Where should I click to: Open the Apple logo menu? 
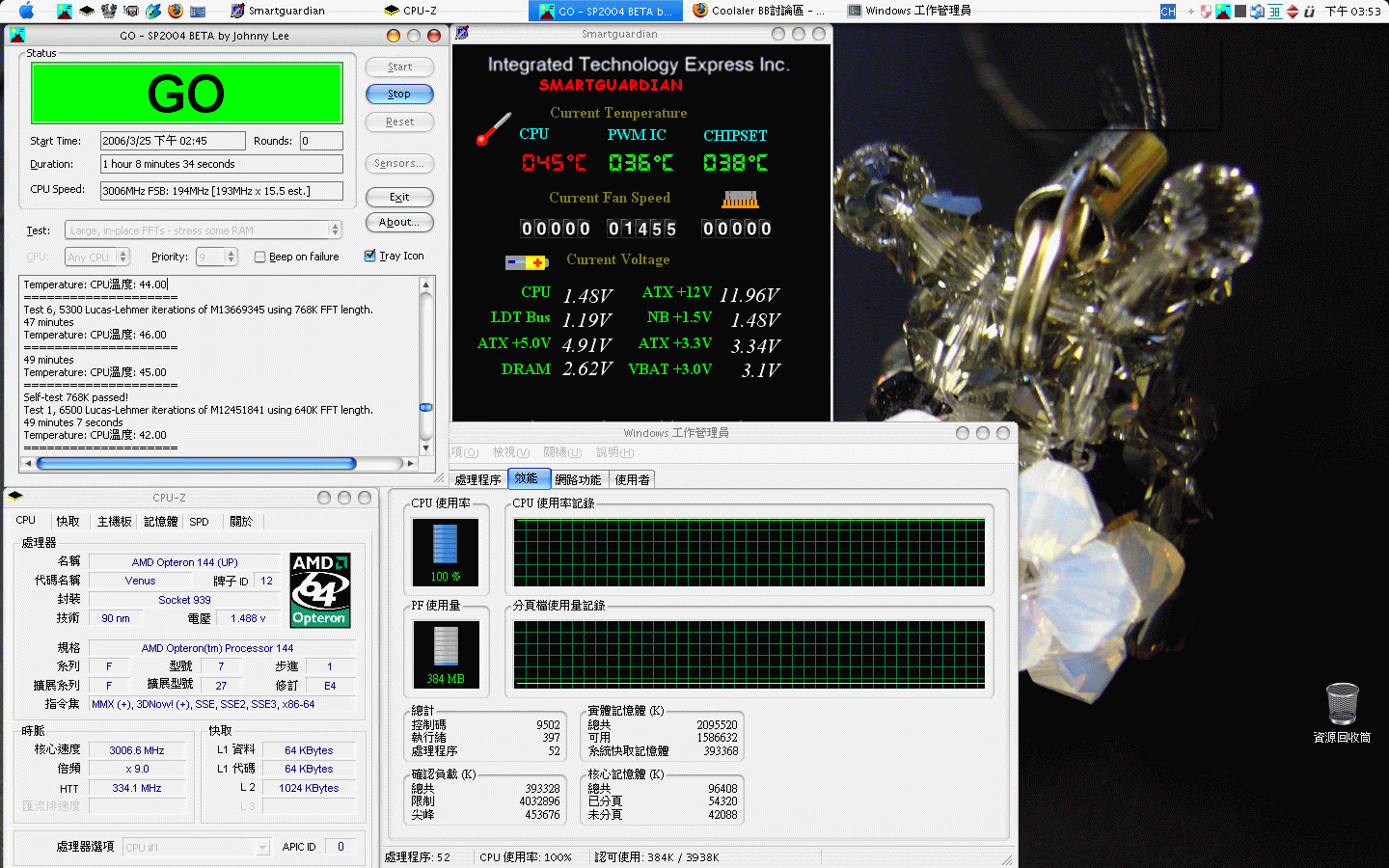[26, 11]
